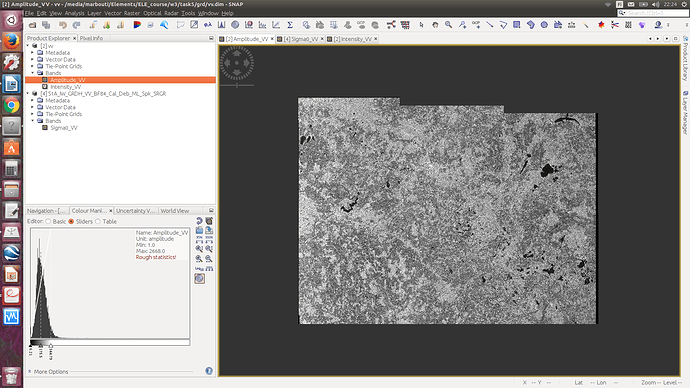Open the Scatter plot toolbar icon
The height and width of the screenshot is (388, 690).
click(x=276, y=25)
